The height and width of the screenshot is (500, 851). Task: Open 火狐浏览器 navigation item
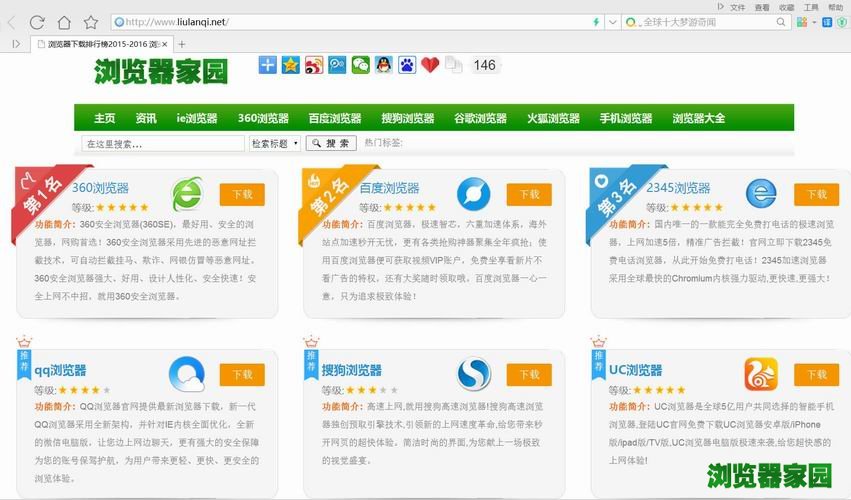click(x=553, y=118)
